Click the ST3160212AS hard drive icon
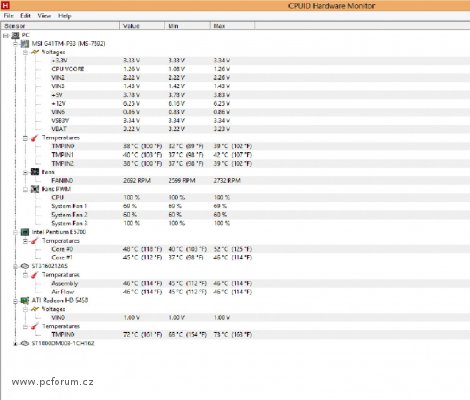470x400 pixels. pos(25,266)
